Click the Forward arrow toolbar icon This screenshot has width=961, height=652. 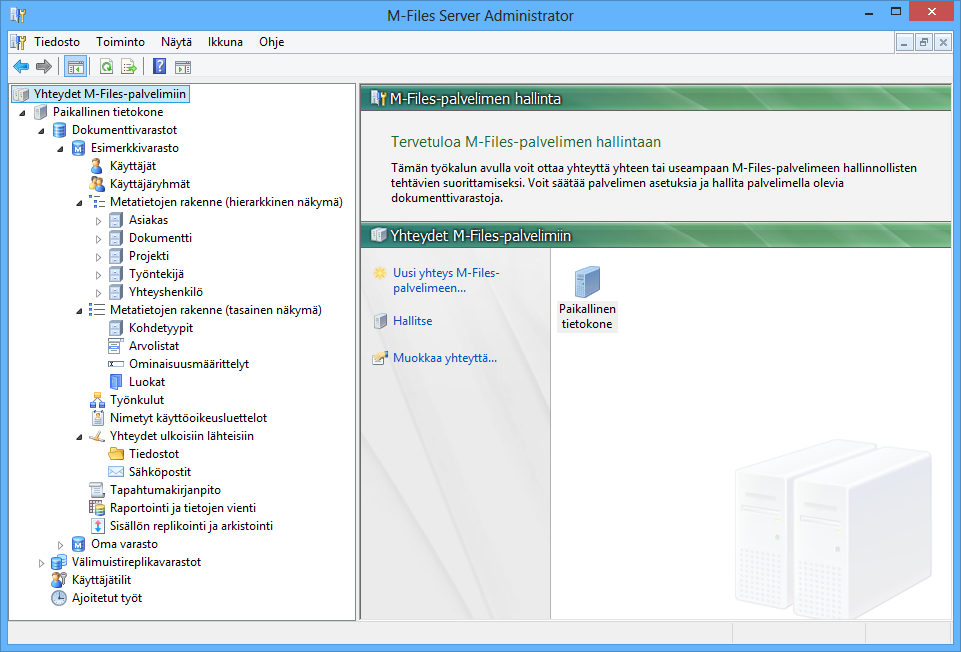coord(44,66)
